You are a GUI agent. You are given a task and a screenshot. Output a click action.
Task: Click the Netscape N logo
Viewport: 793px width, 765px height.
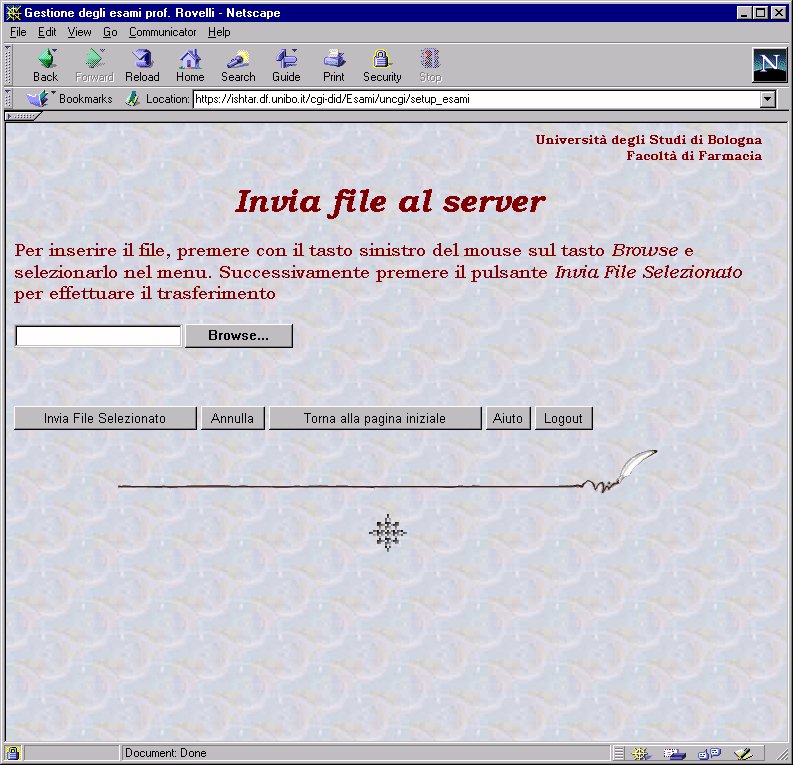coord(769,65)
